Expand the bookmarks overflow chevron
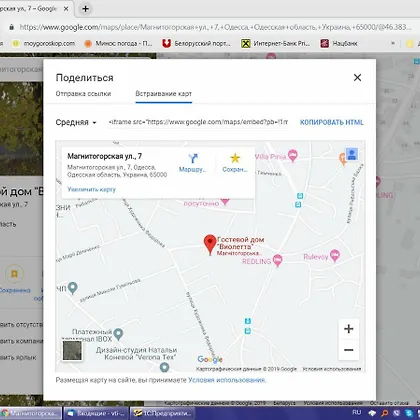The height and width of the screenshot is (420, 420). pos(393,43)
